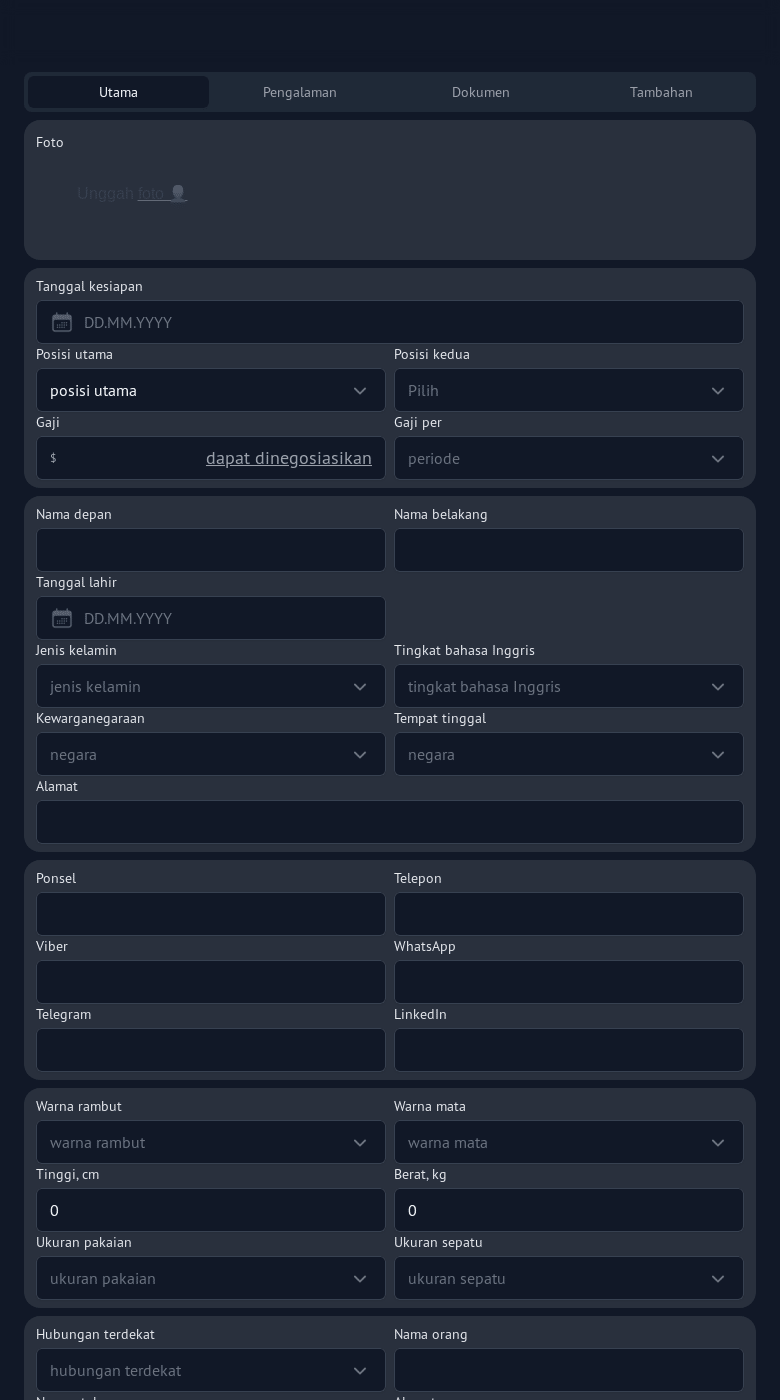The image size is (780, 1400).
Task: Click the person icon next to Unggah foto
Action: pos(178,193)
